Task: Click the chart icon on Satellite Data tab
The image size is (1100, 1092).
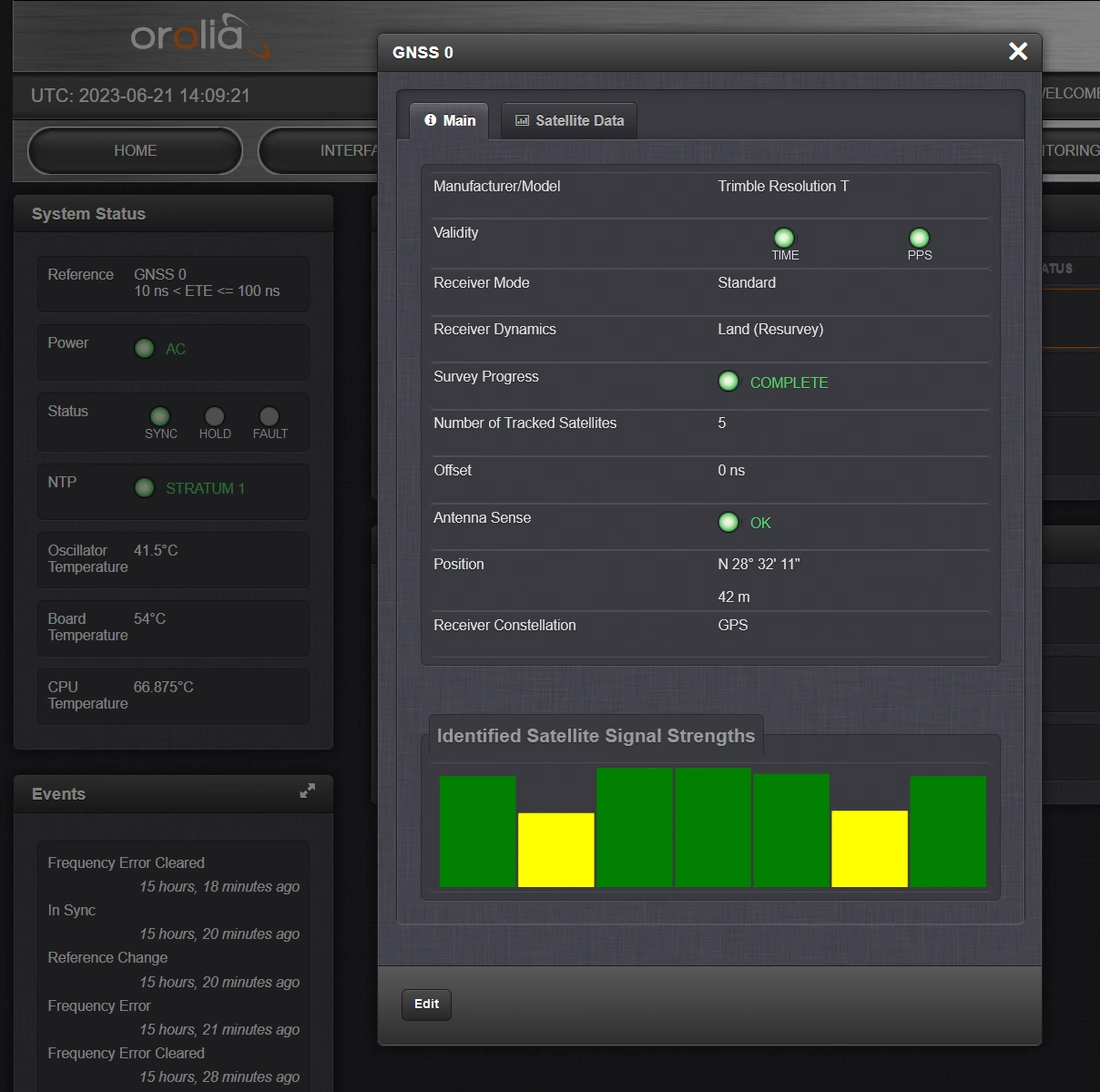Action: (522, 121)
